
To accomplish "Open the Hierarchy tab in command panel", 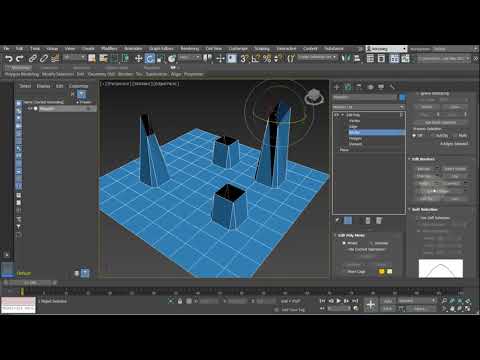I will 359,87.
